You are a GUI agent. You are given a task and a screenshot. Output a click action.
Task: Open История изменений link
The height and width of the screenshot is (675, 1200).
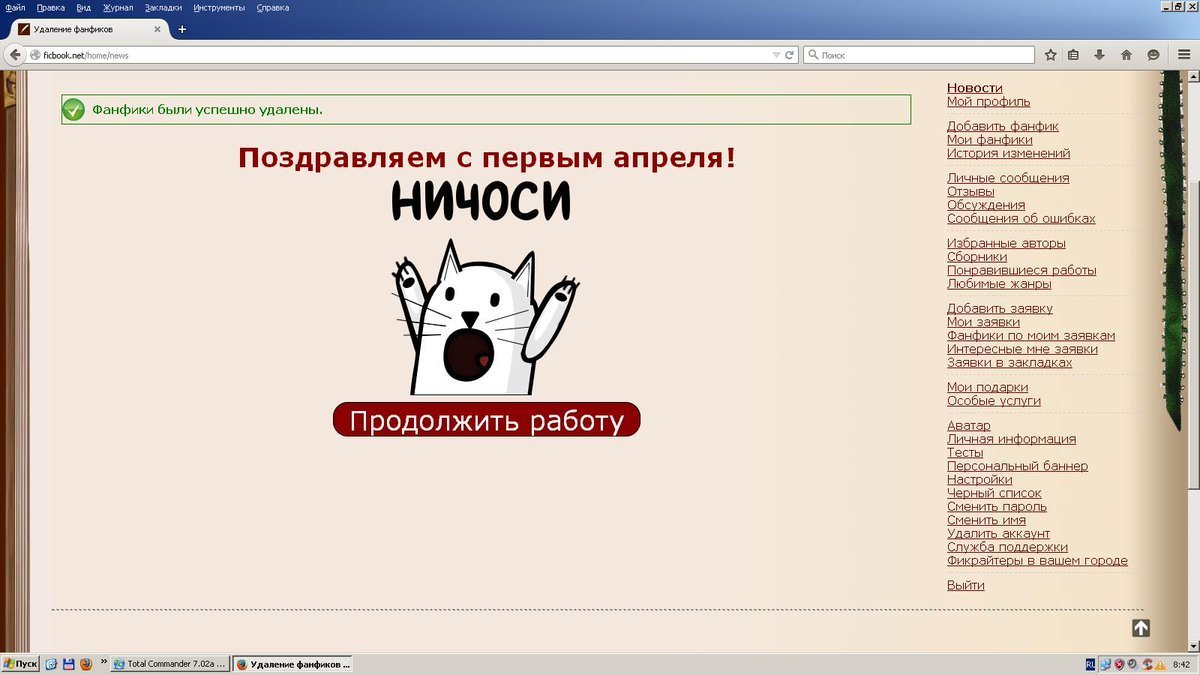coord(1009,153)
